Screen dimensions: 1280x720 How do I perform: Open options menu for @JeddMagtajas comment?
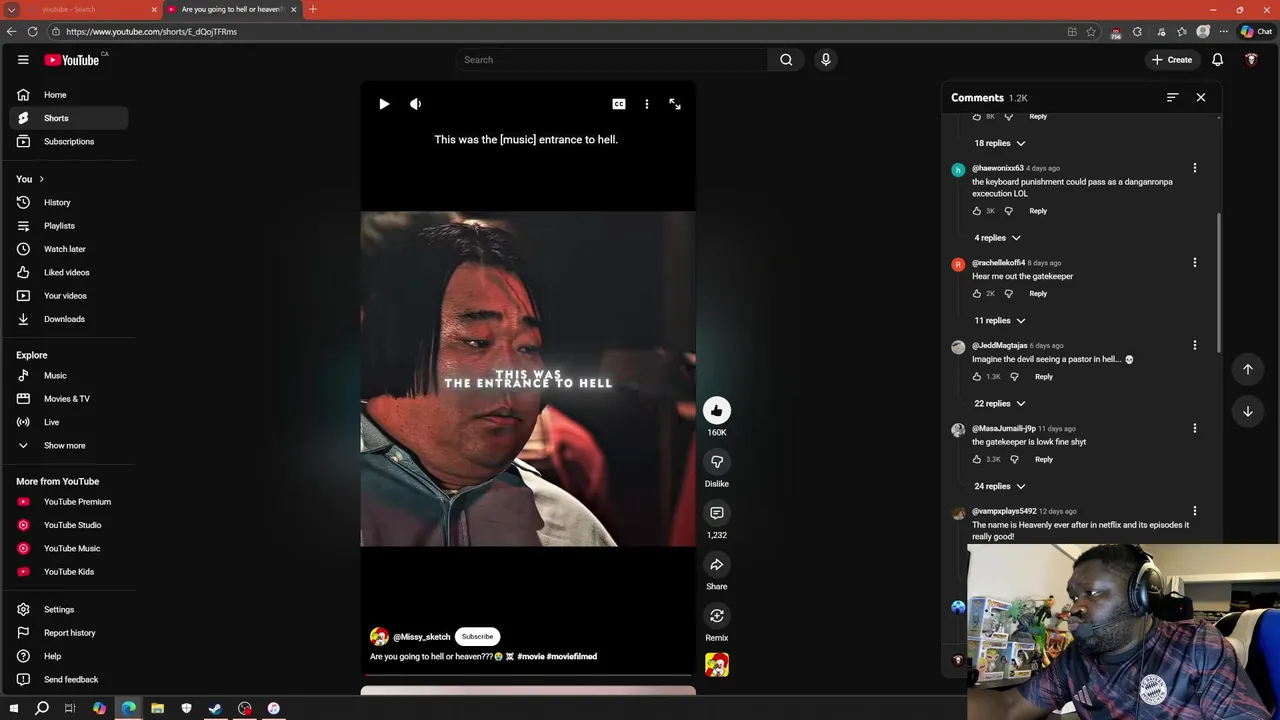(1194, 345)
